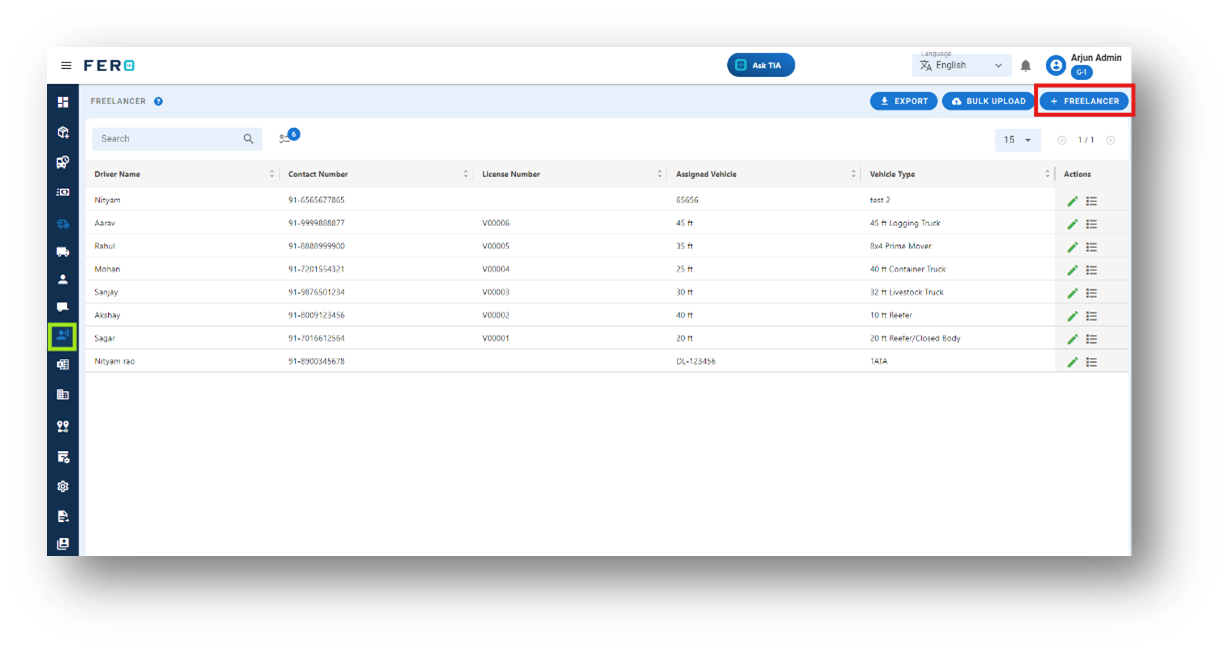Click the pencil icon for Sanjay
Screen dimensions: 1231x651
pos(1072,293)
